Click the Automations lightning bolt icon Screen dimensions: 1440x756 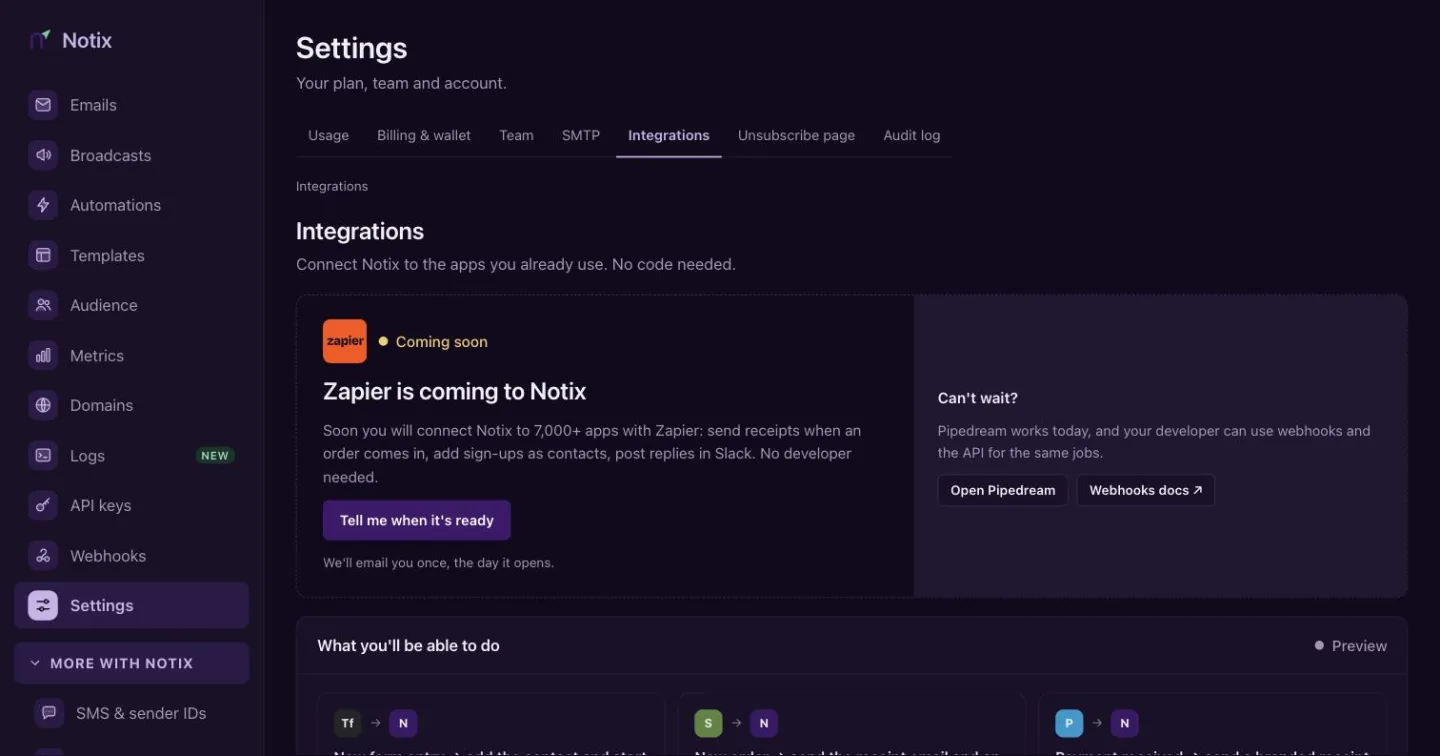tap(43, 205)
